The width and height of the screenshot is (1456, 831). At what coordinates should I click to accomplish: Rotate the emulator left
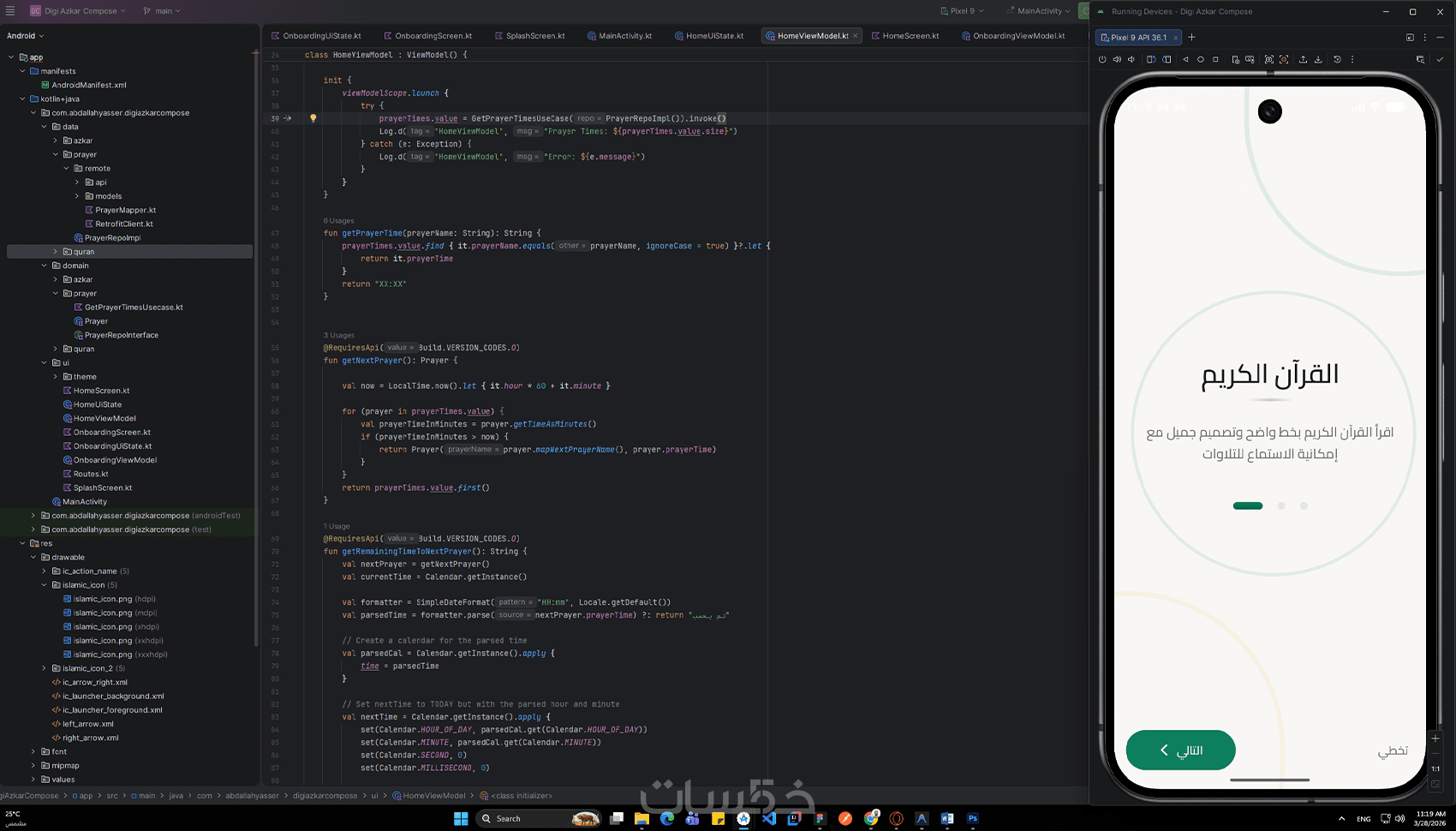(x=1151, y=60)
